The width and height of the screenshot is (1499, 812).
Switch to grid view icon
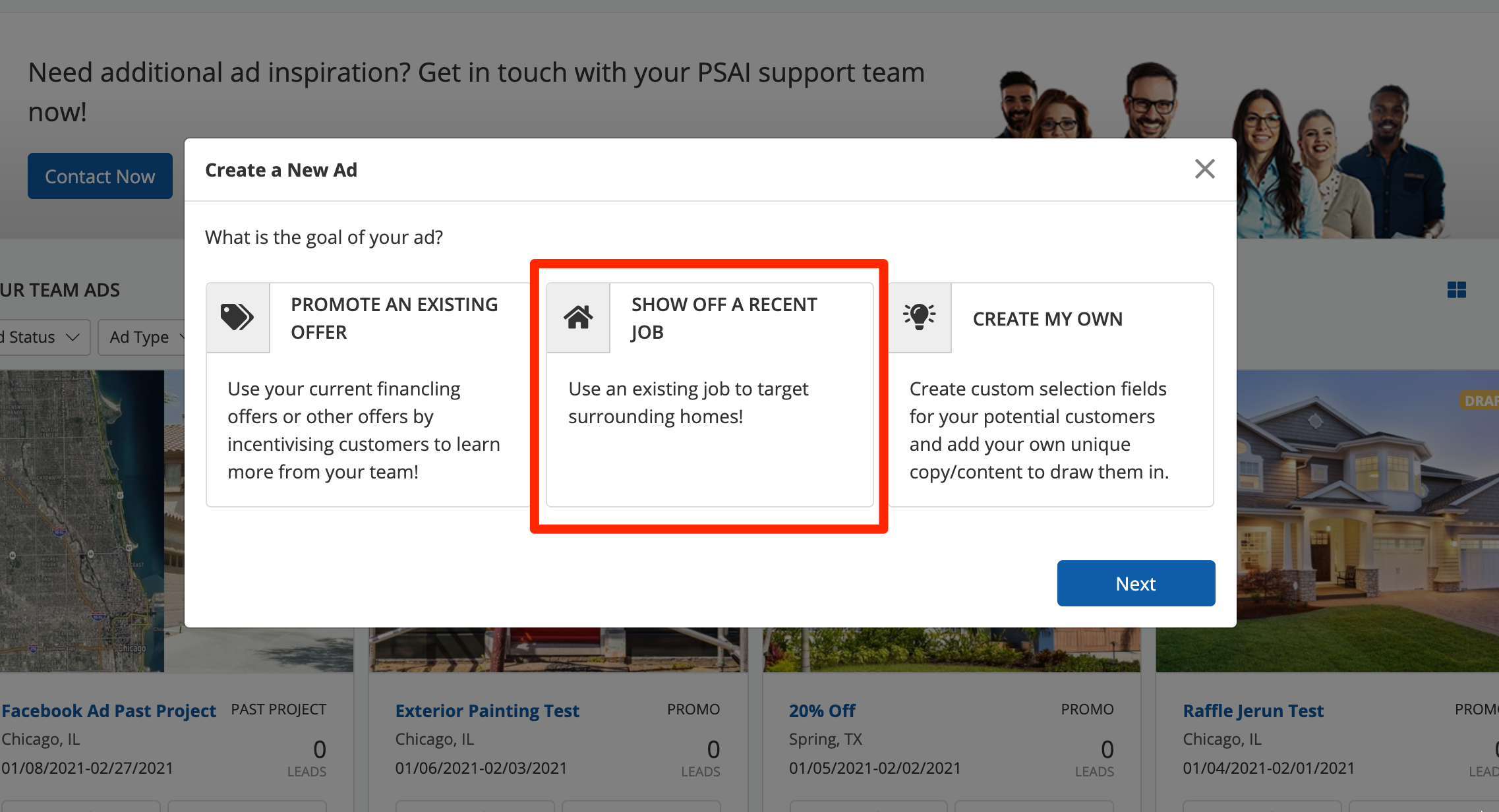1456,290
